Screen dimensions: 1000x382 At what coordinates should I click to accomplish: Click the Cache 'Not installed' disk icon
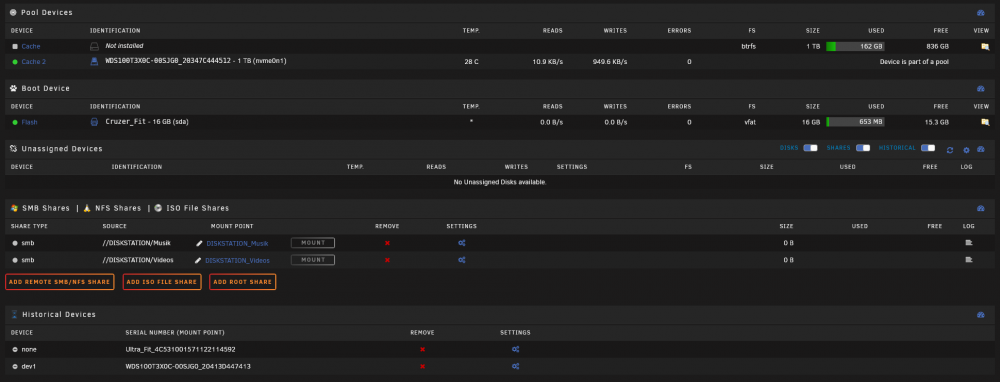pyautogui.click(x=94, y=46)
